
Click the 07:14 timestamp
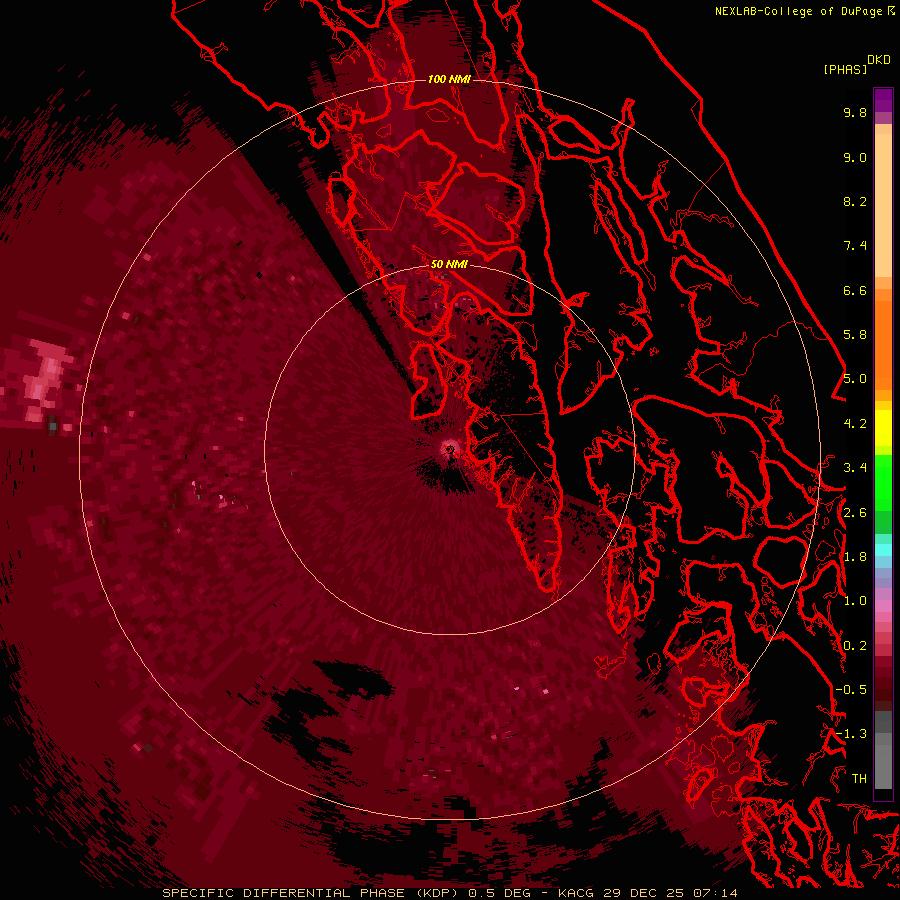(x=715, y=893)
